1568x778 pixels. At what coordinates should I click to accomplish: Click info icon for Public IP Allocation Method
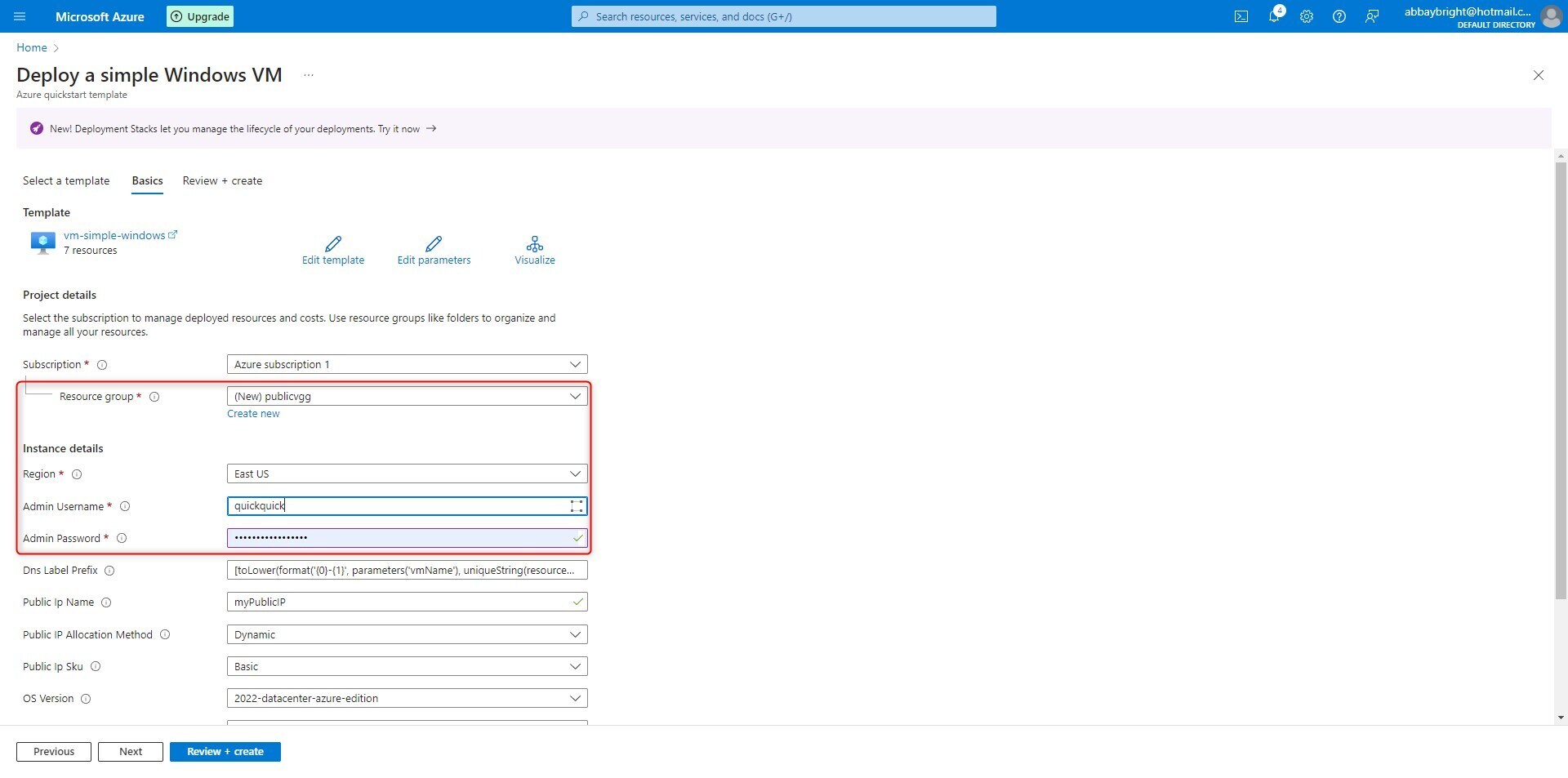click(x=165, y=634)
